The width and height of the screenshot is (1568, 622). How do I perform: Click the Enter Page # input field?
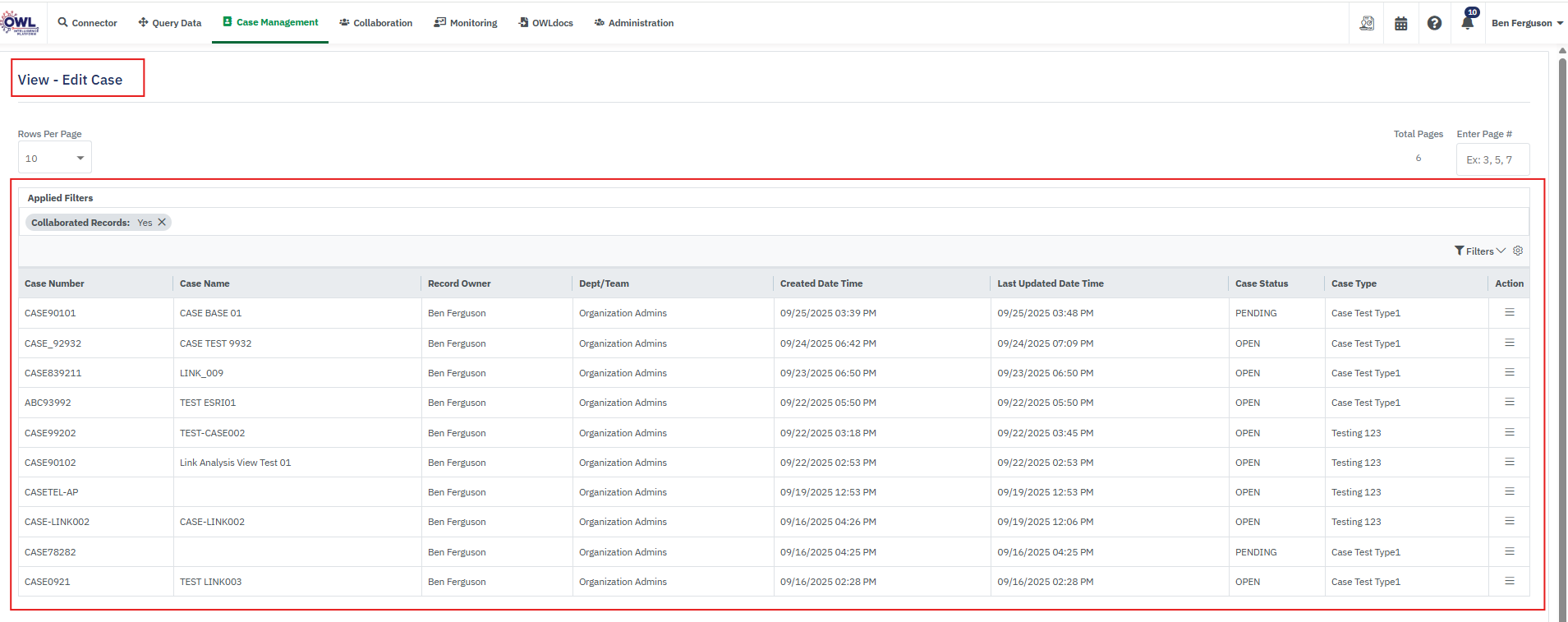[x=1492, y=159]
